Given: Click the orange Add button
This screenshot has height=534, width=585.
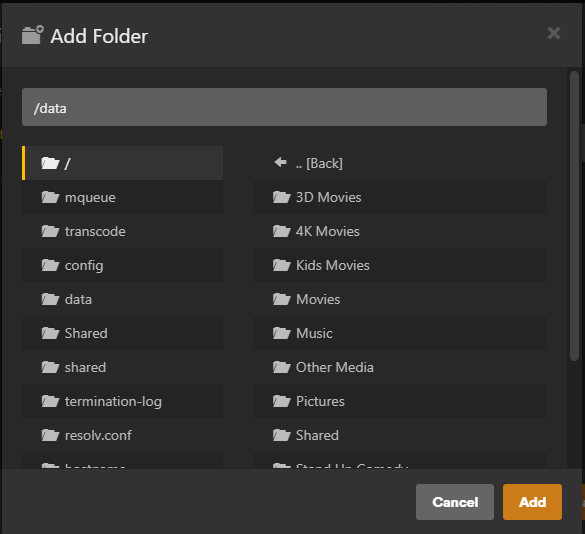Looking at the screenshot, I should pos(532,502).
